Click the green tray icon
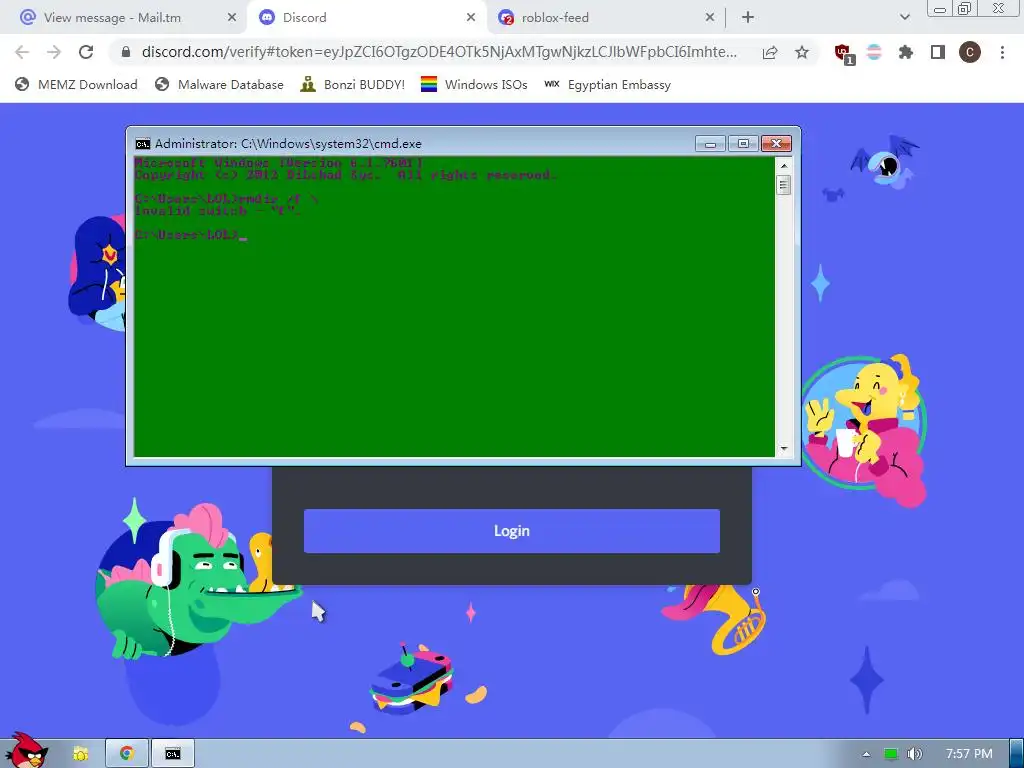This screenshot has width=1024, height=768. (x=891, y=754)
